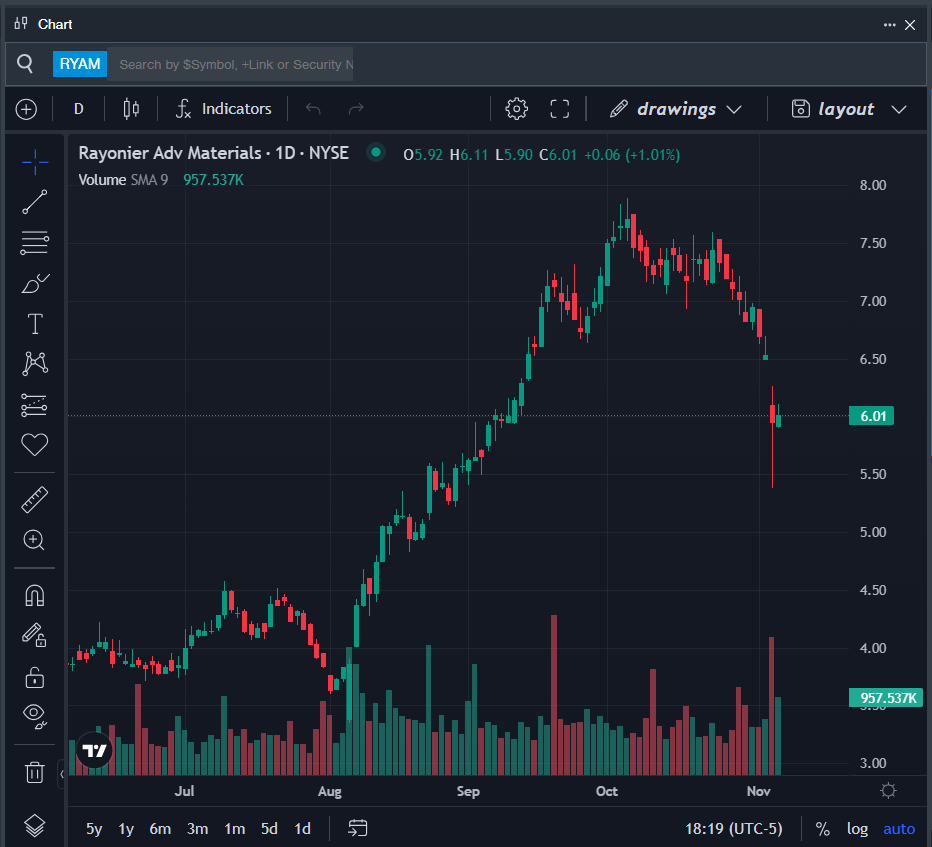Select the trend line drawing tool
This screenshot has width=932, height=847.
pos(35,202)
